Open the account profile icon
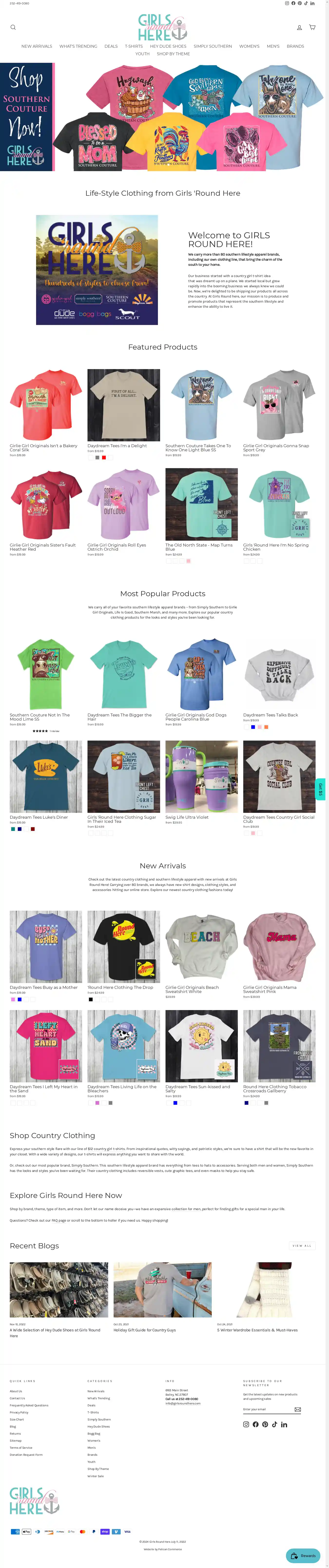This screenshot has width=329, height=1568. pyautogui.click(x=299, y=28)
